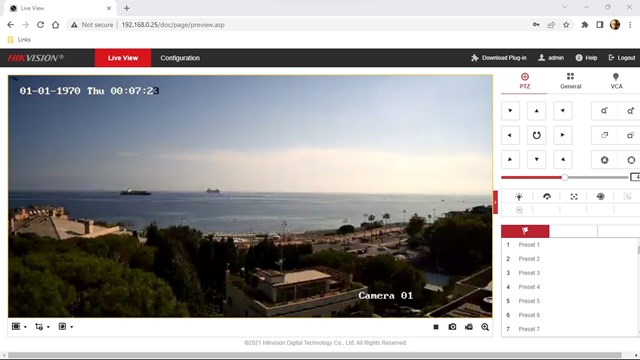Start recording with the video camera icon
The width and height of the screenshot is (640, 360).
coord(469,327)
